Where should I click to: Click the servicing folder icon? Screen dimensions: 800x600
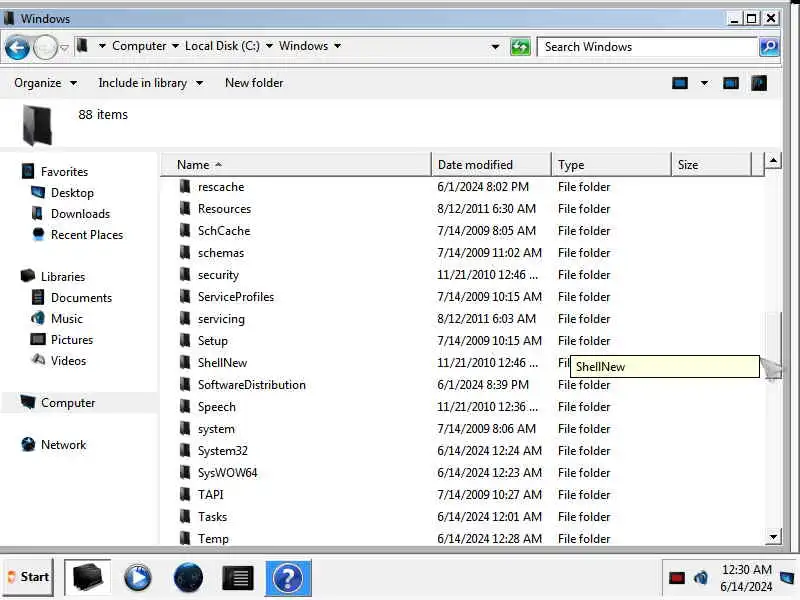pos(185,318)
